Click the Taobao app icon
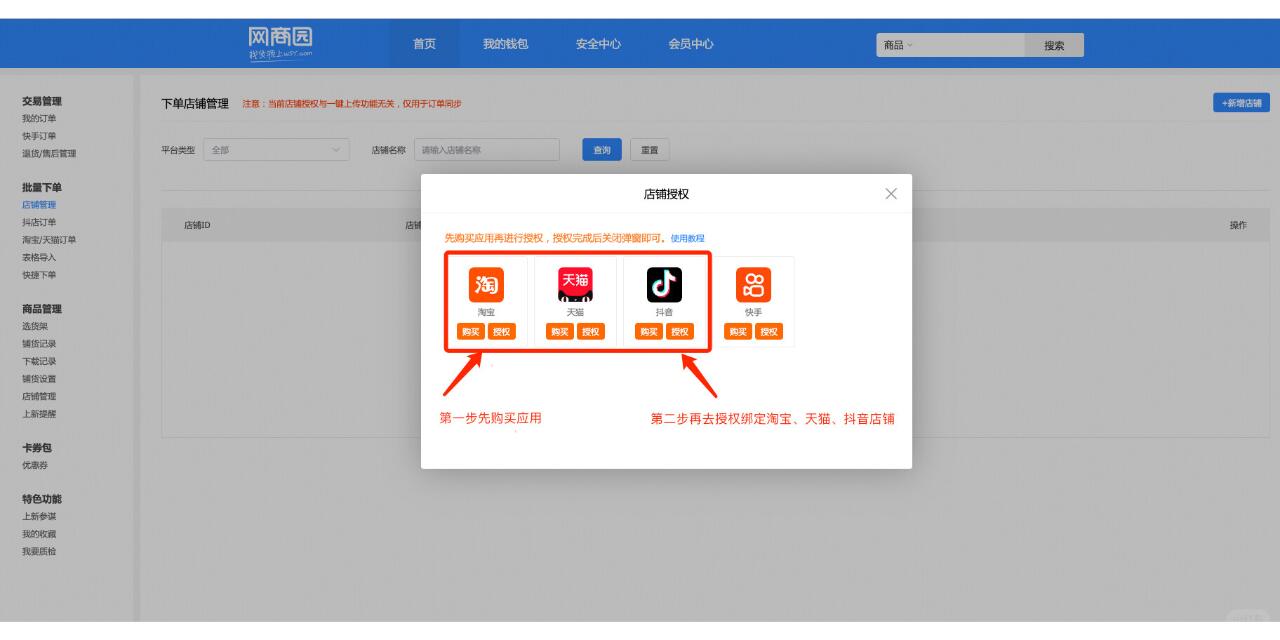This screenshot has width=1280, height=640. [x=487, y=285]
